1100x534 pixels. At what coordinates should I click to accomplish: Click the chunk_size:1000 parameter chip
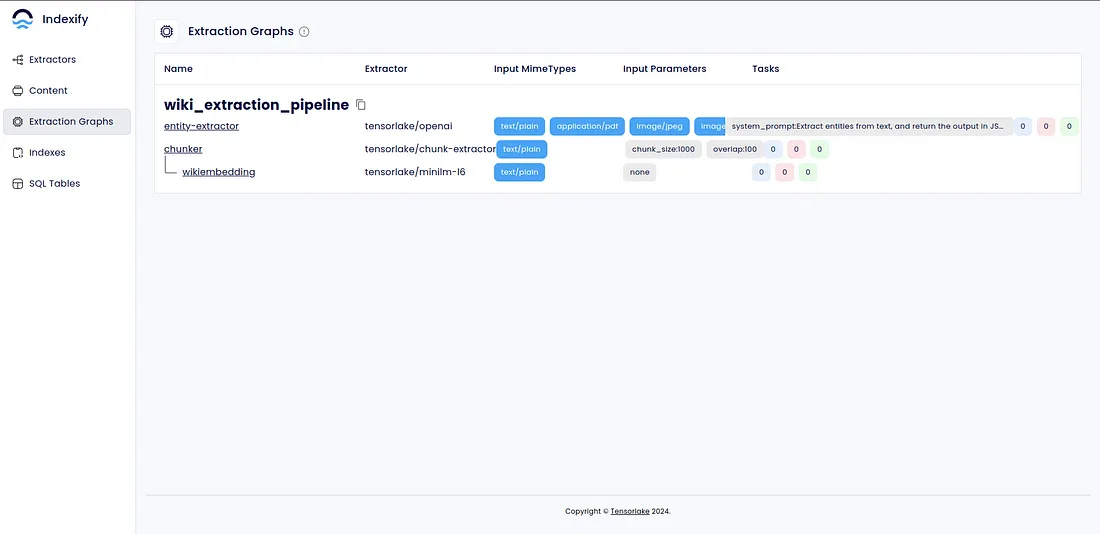pyautogui.click(x=663, y=149)
